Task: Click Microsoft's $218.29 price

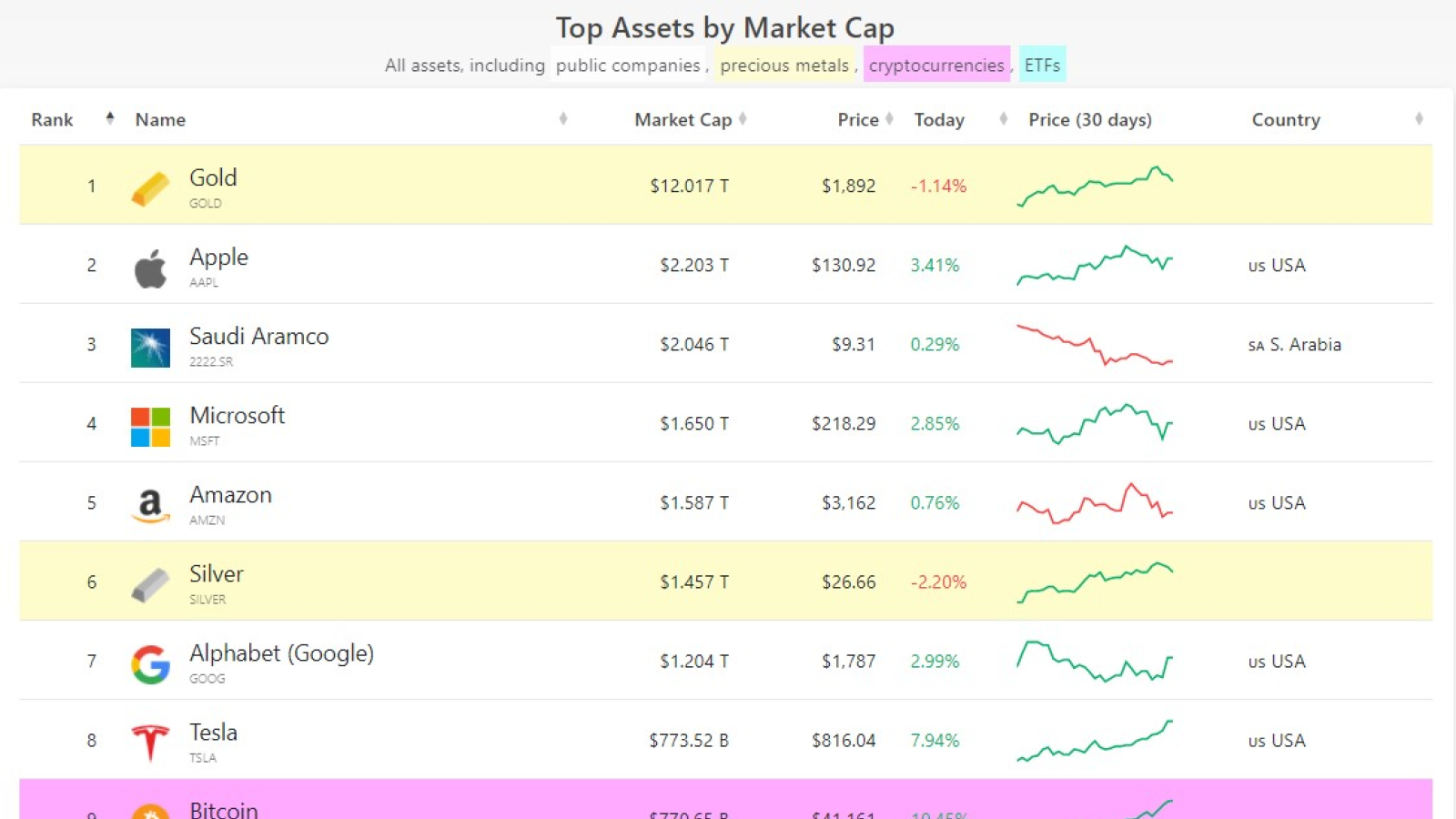Action: pyautogui.click(x=844, y=423)
